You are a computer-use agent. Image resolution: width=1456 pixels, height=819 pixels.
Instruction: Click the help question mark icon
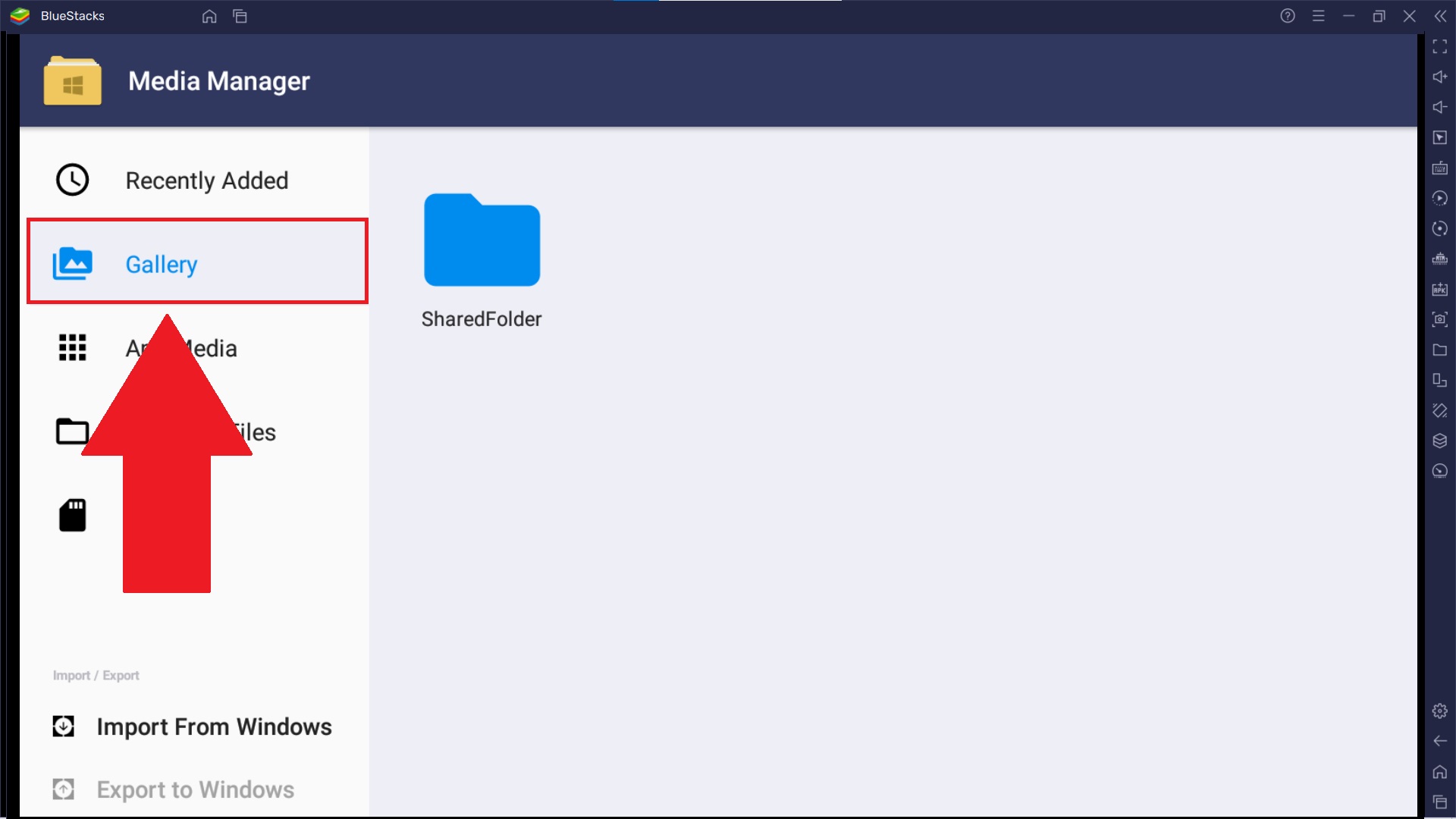1288,16
